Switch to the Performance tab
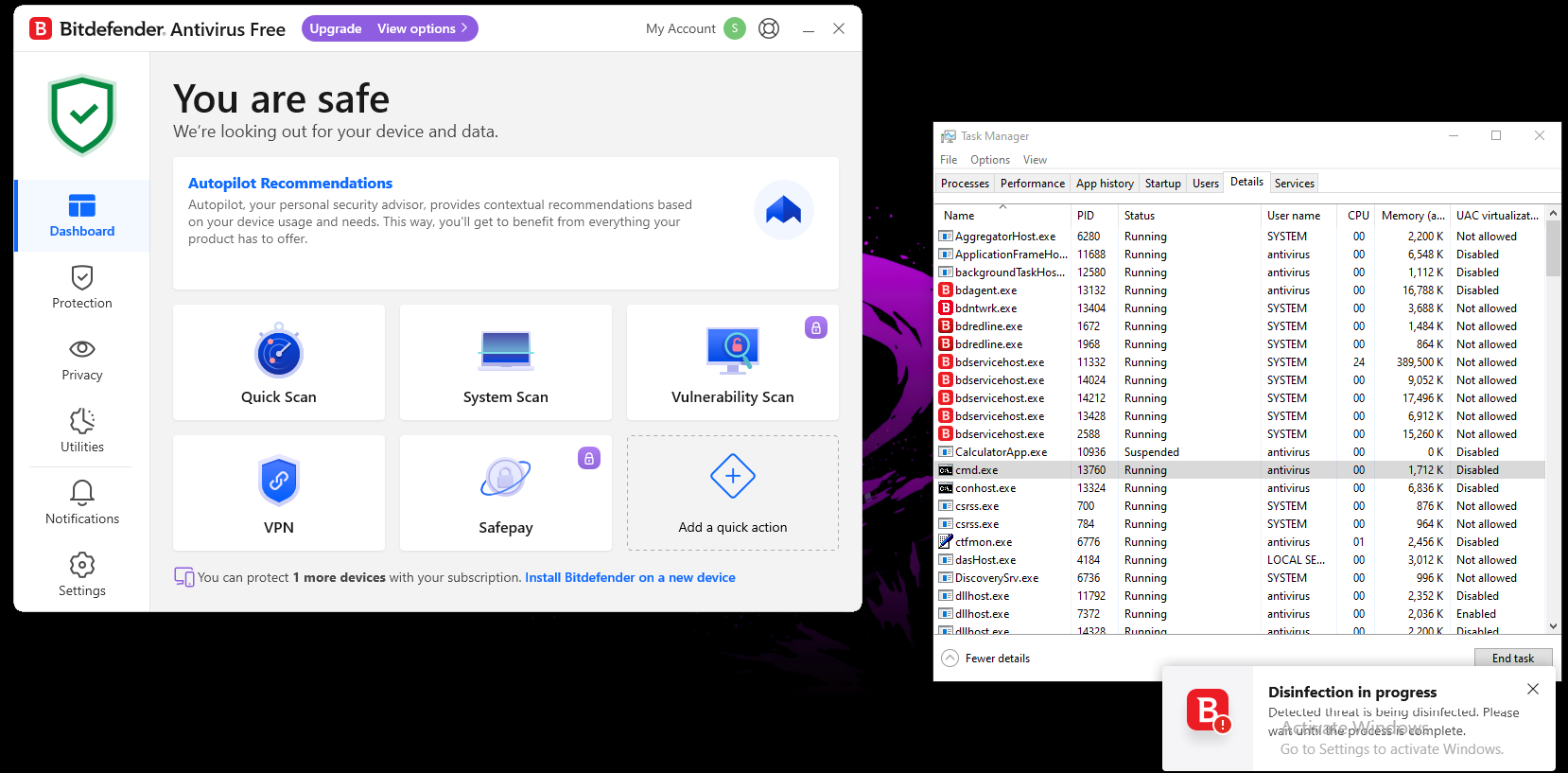The width and height of the screenshot is (1568, 773). pos(1033,184)
